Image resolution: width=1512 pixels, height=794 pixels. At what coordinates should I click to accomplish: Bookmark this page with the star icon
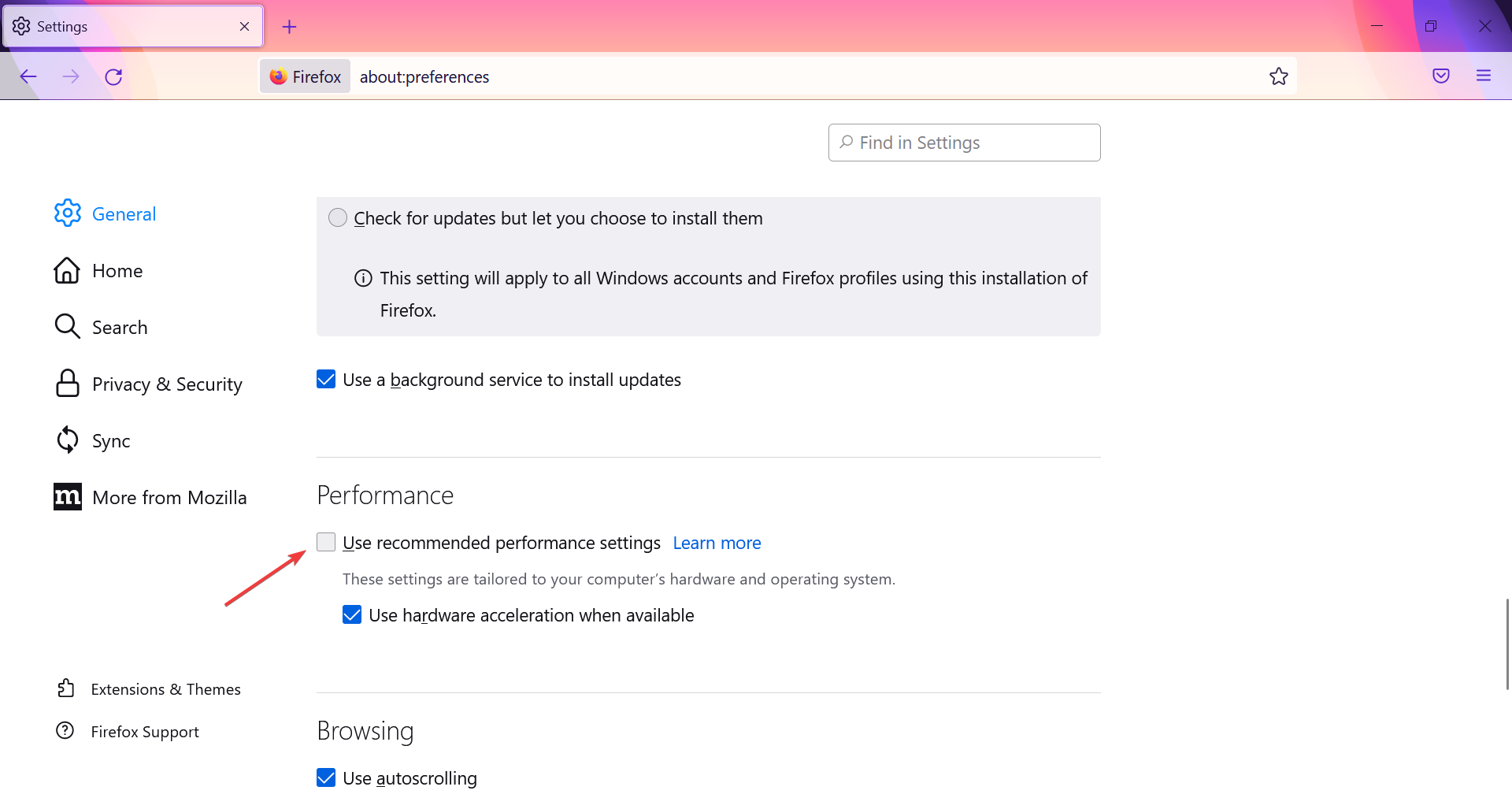tap(1279, 76)
